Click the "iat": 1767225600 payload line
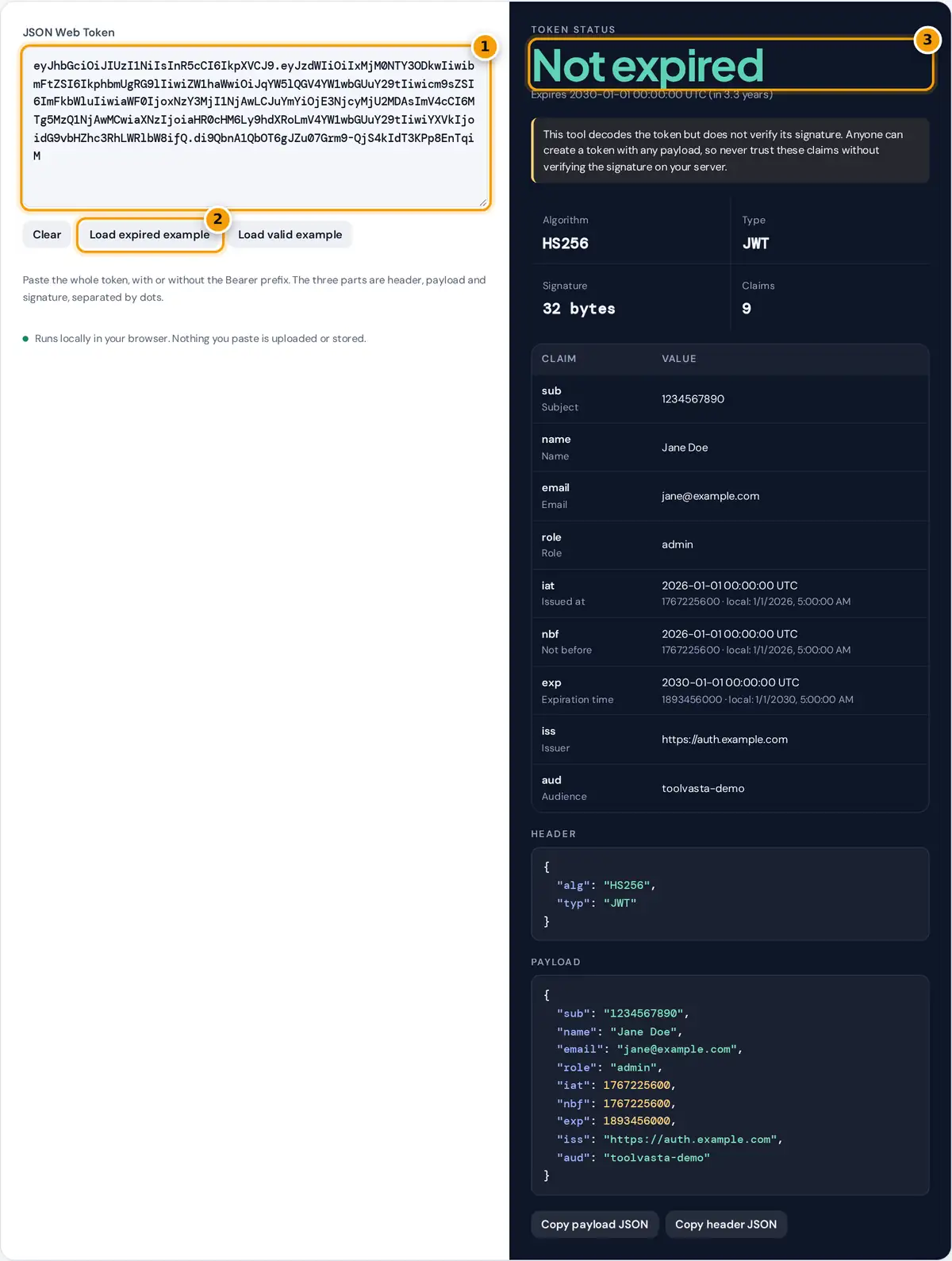 coord(616,1086)
